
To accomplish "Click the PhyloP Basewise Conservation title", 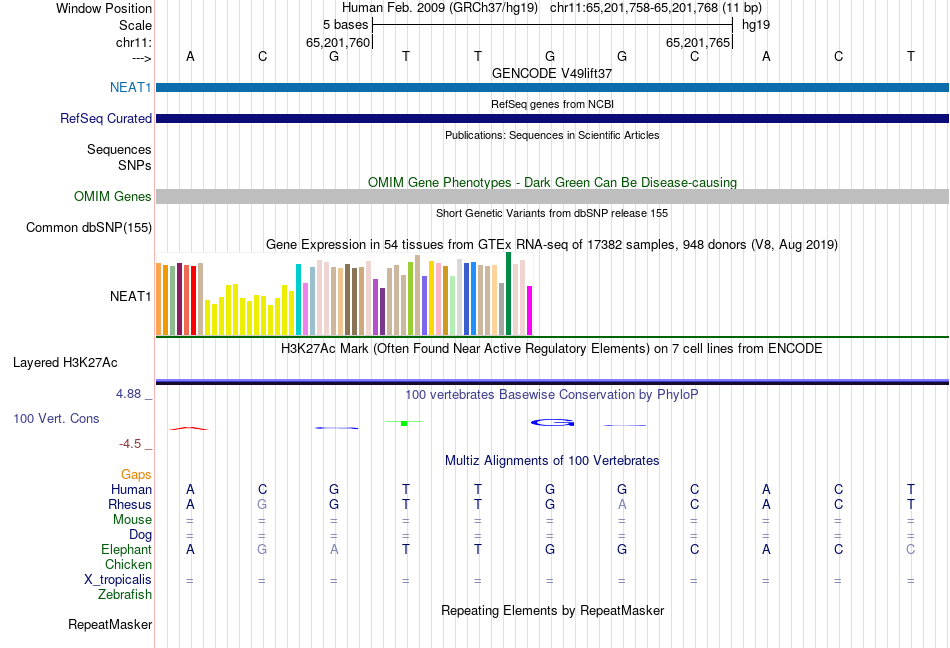I will pyautogui.click(x=552, y=395).
